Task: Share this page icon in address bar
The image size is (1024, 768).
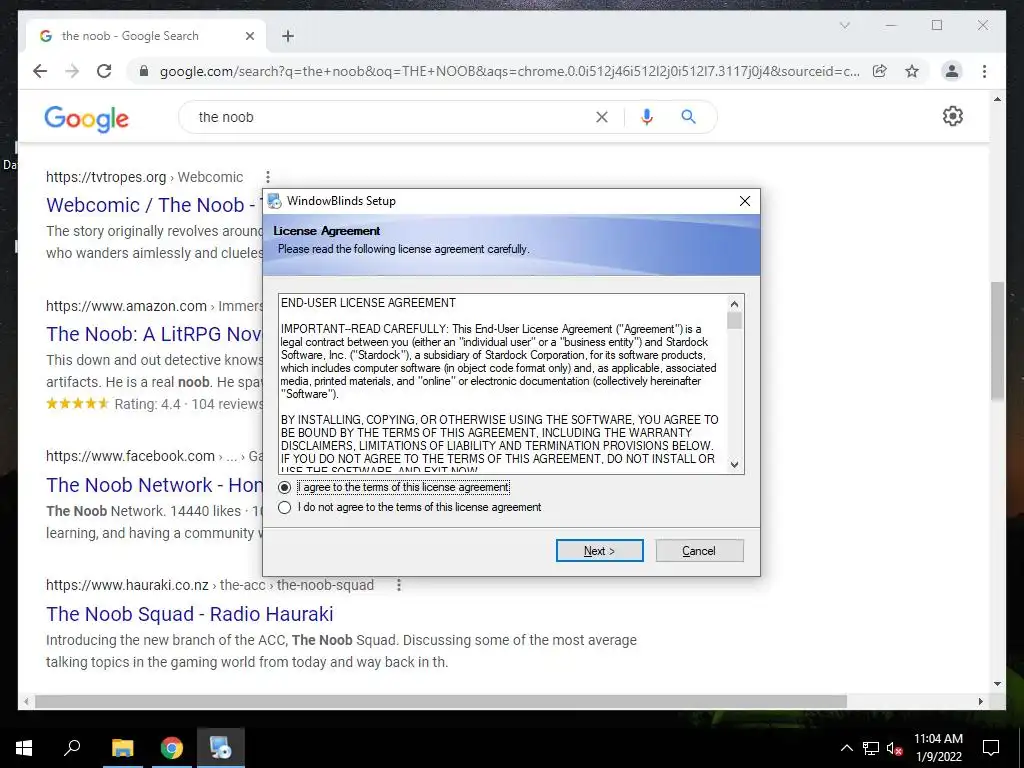Action: [x=880, y=71]
